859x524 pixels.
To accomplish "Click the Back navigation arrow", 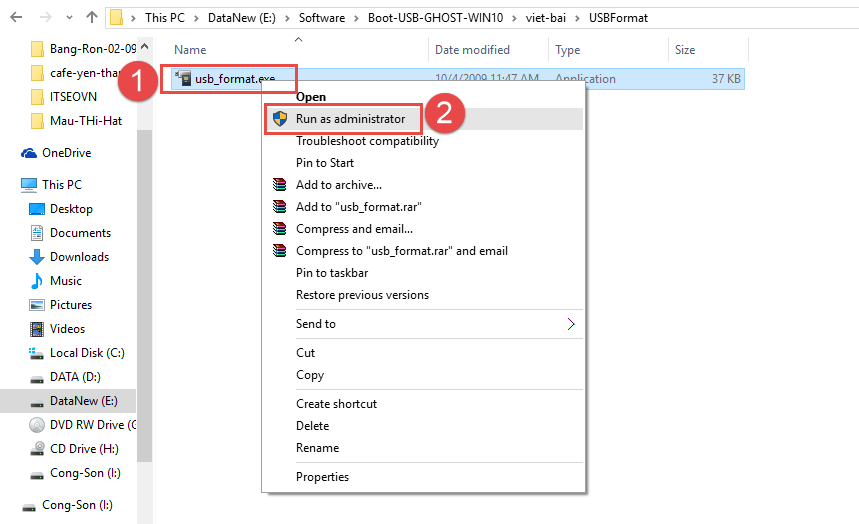I will point(16,17).
